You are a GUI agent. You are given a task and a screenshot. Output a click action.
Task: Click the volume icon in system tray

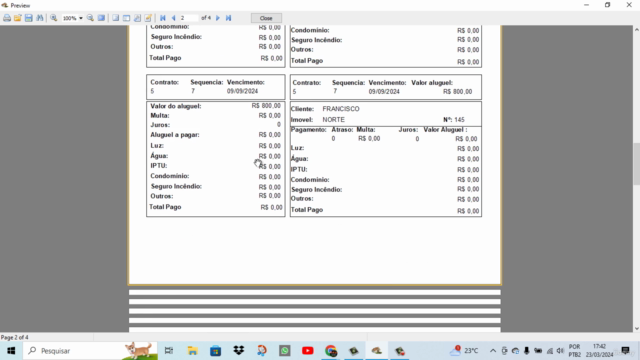point(560,351)
